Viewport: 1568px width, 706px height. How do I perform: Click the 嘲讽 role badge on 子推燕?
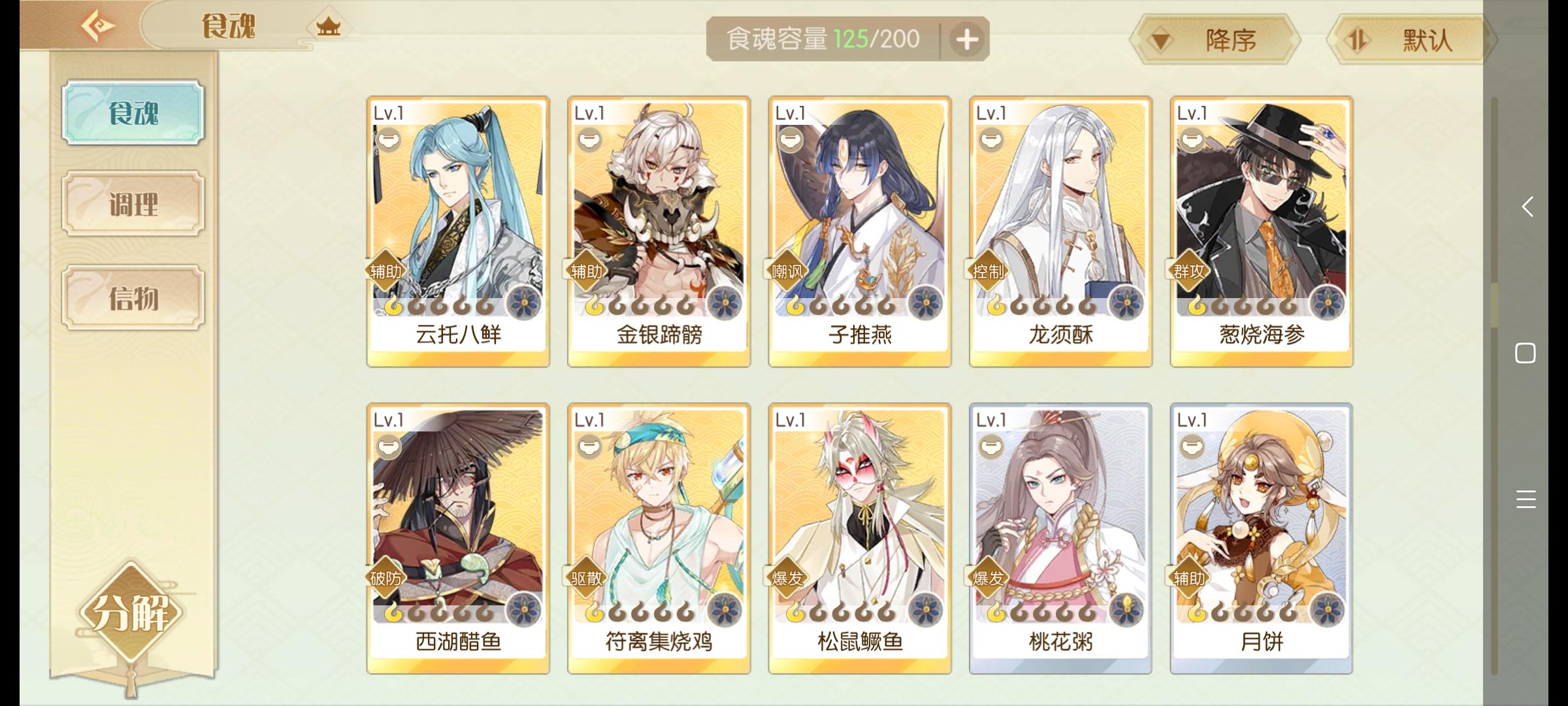(x=786, y=271)
